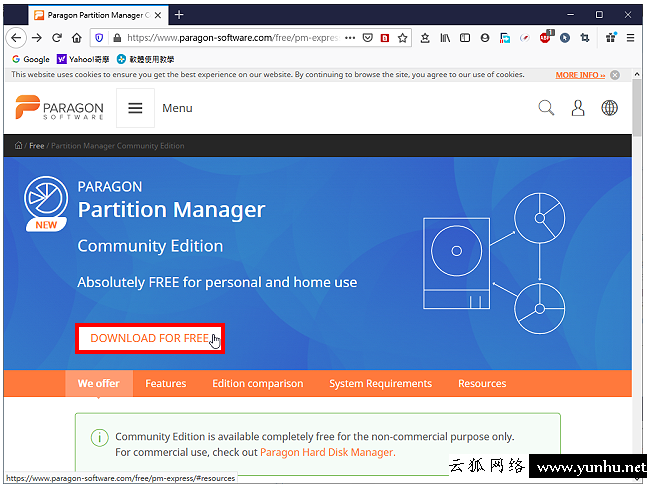Dismiss the cookie notice with X icon
Image resolution: width=650 pixels, height=489 pixels.
[615, 75]
